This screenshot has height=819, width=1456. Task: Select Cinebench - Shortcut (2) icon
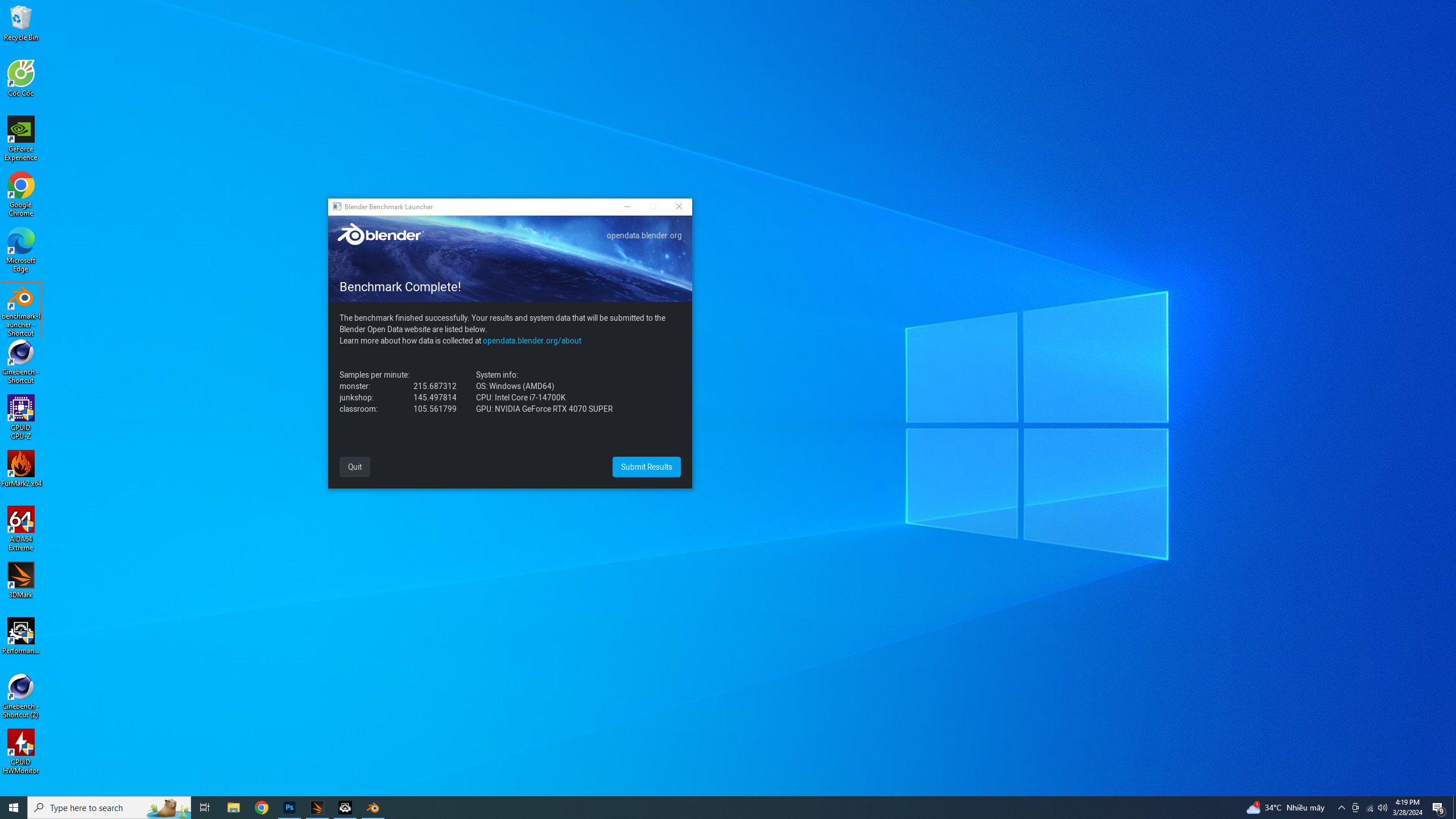(21, 696)
